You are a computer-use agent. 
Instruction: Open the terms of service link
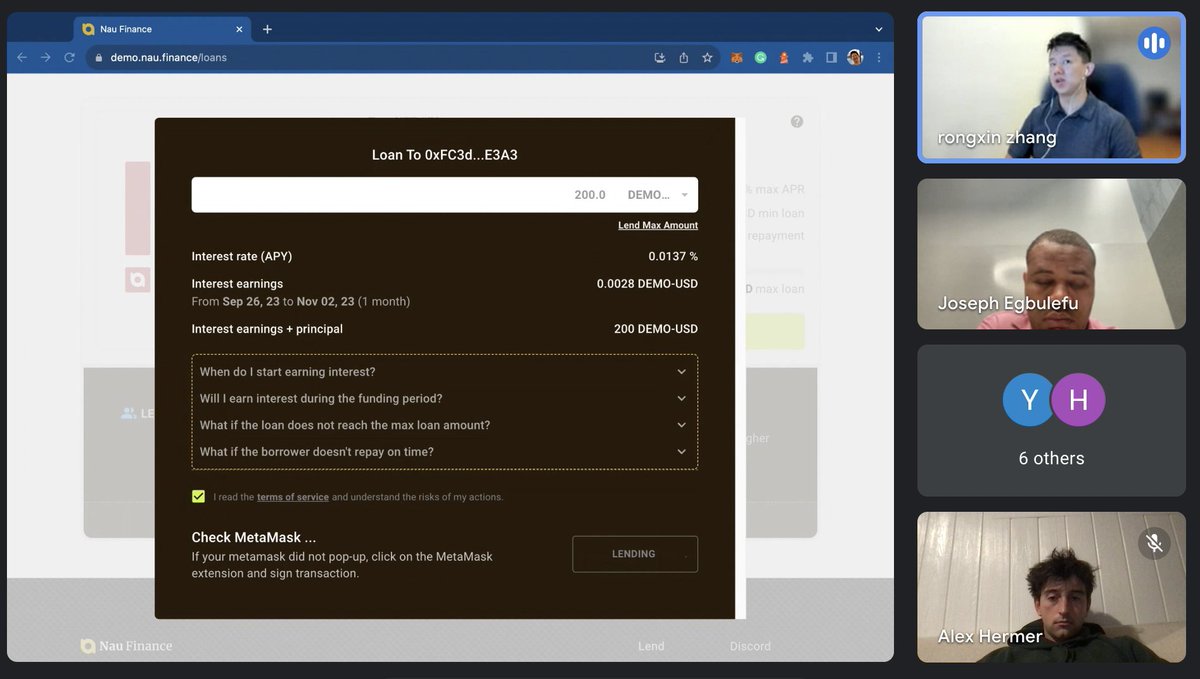tap(293, 497)
